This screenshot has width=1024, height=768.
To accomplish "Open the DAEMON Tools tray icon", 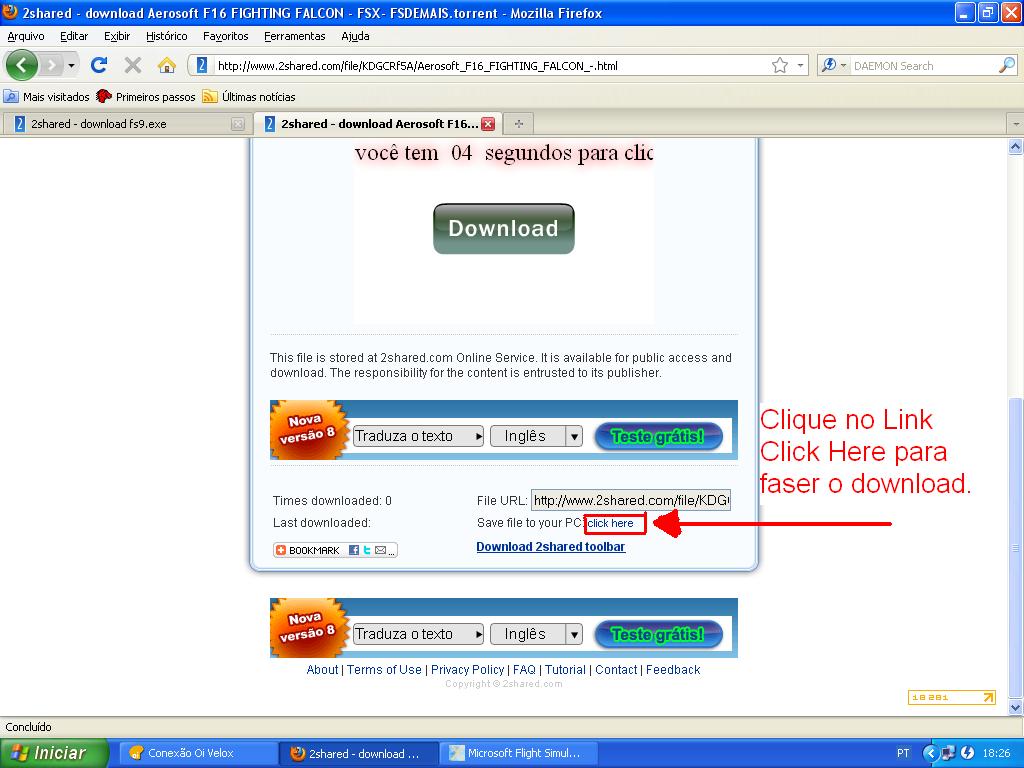I will click(966, 753).
